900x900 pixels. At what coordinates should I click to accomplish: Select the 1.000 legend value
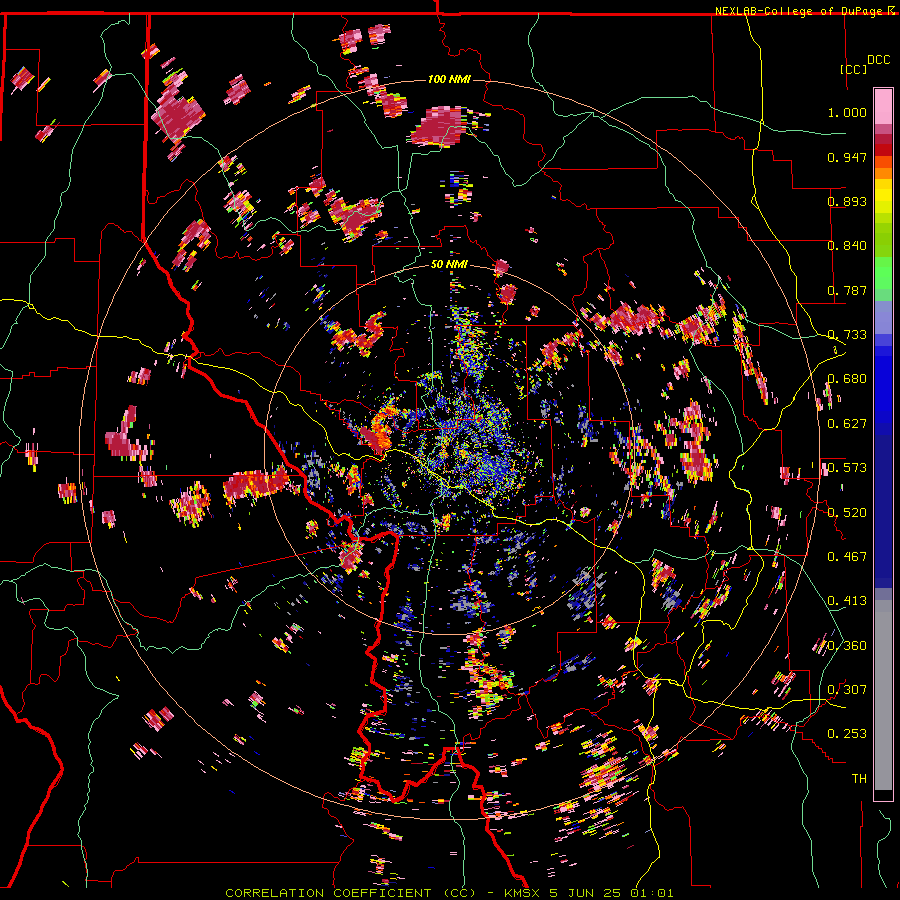847,112
